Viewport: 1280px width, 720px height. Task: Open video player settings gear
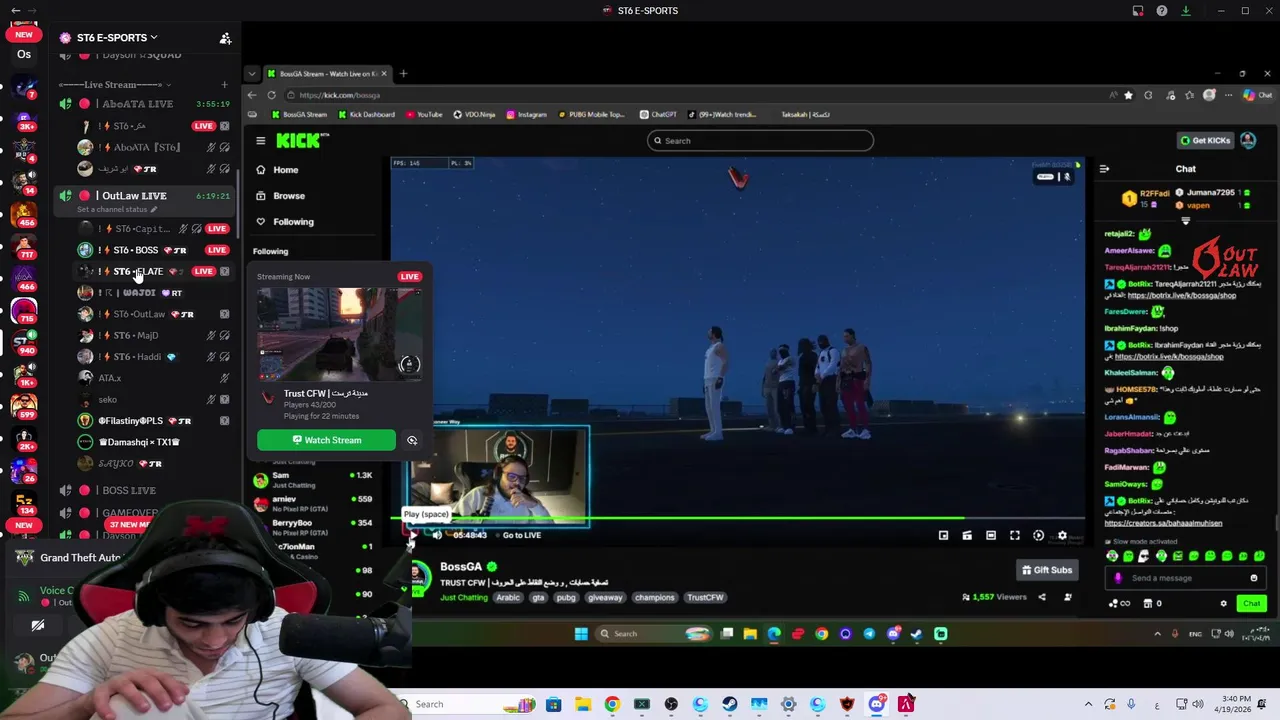click(1062, 535)
